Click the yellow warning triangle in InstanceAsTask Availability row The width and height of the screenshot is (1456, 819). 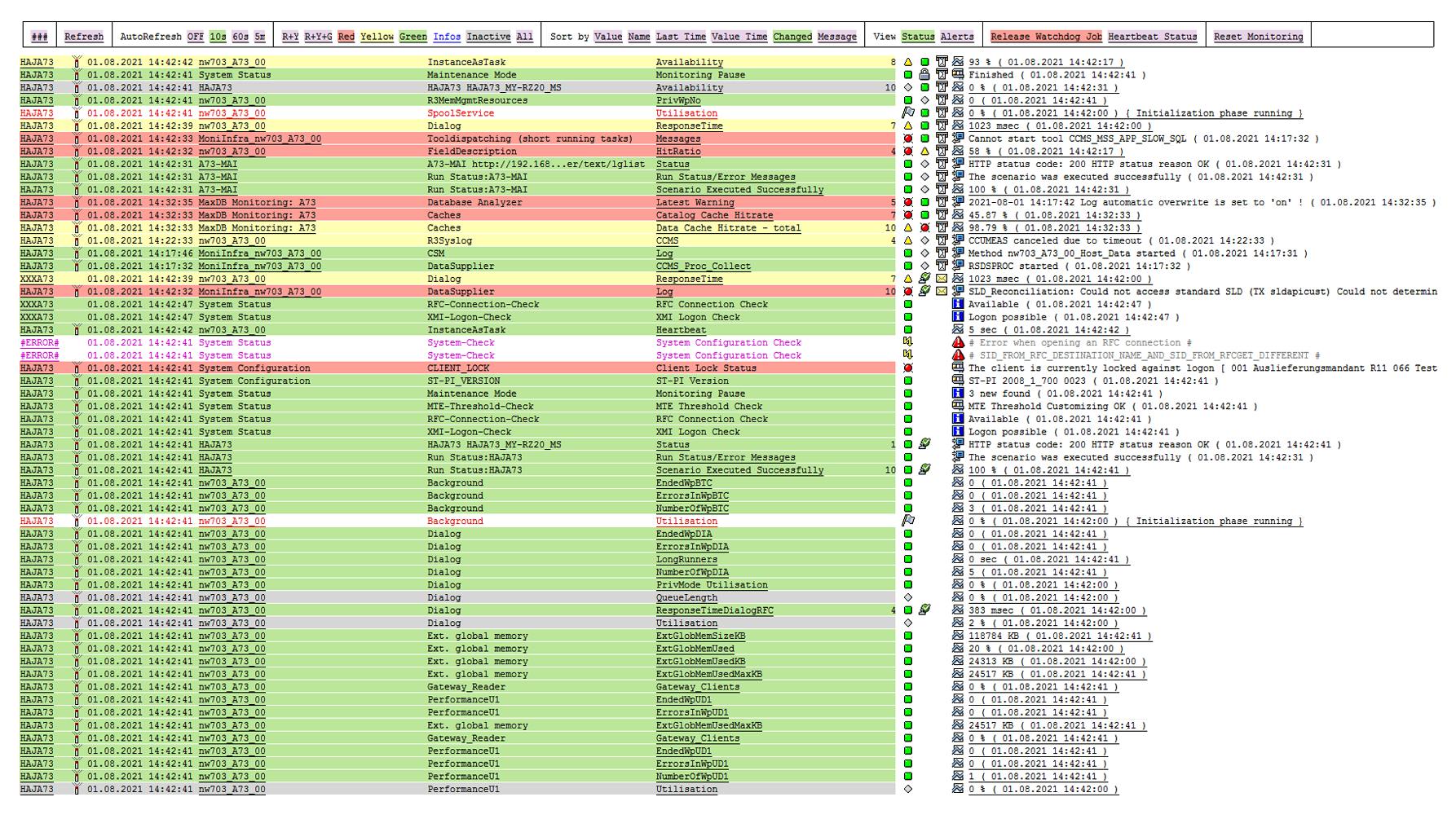[x=908, y=62]
